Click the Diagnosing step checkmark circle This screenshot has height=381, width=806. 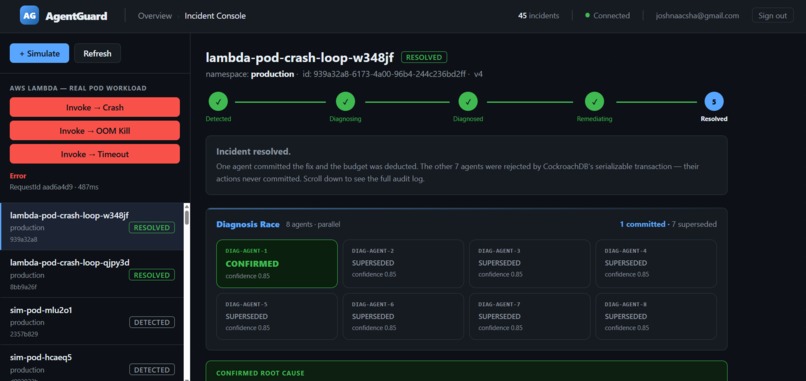(x=345, y=102)
